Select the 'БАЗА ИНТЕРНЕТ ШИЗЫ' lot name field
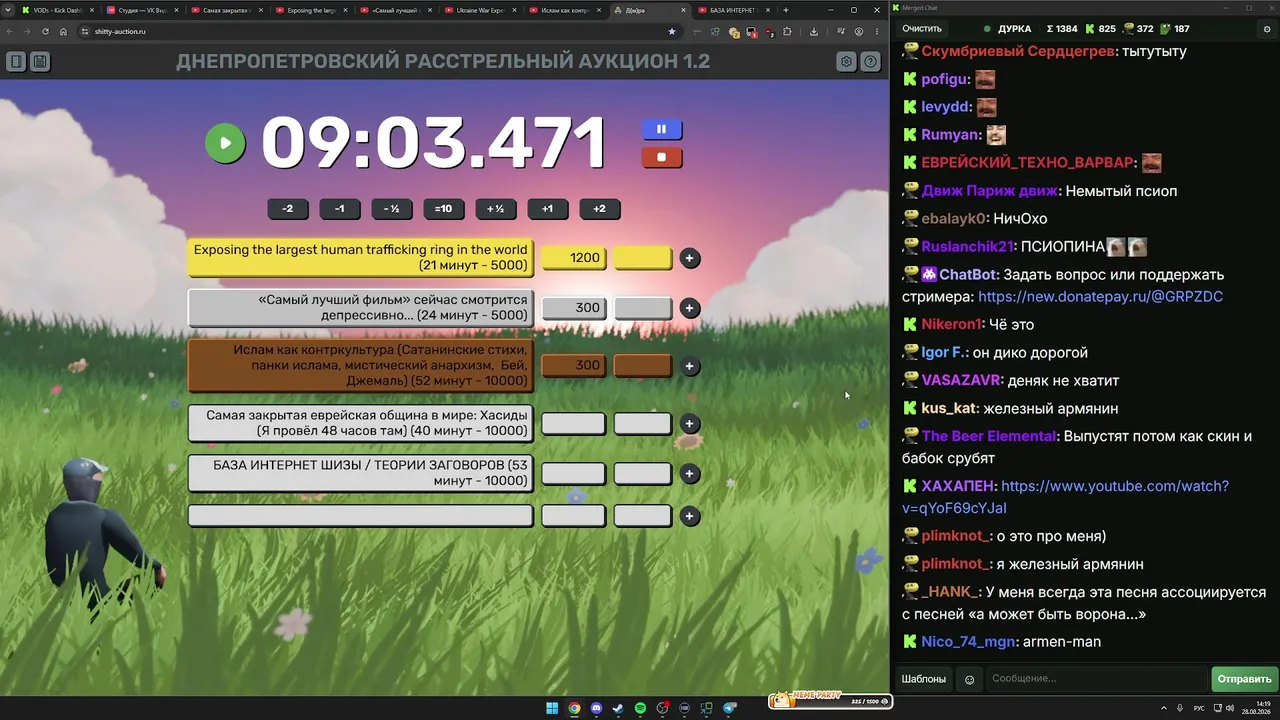 (360, 474)
